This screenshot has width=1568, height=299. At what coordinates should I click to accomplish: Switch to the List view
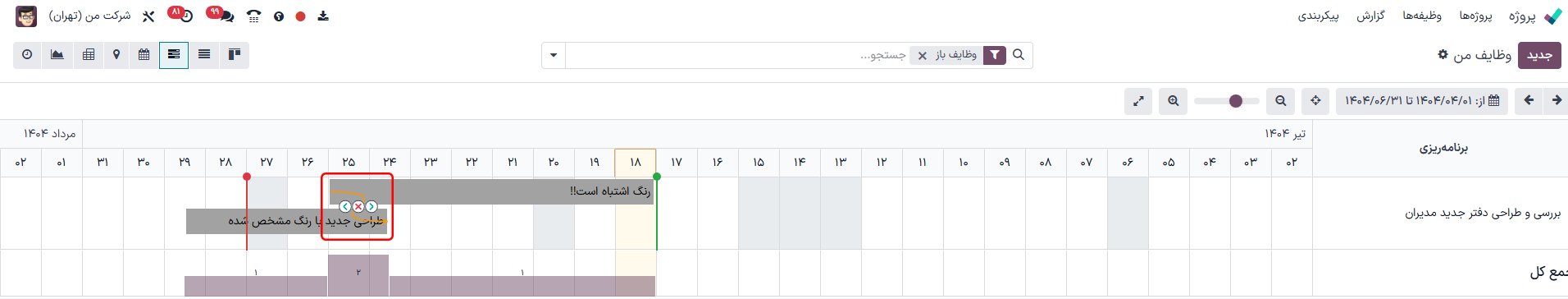tap(204, 55)
